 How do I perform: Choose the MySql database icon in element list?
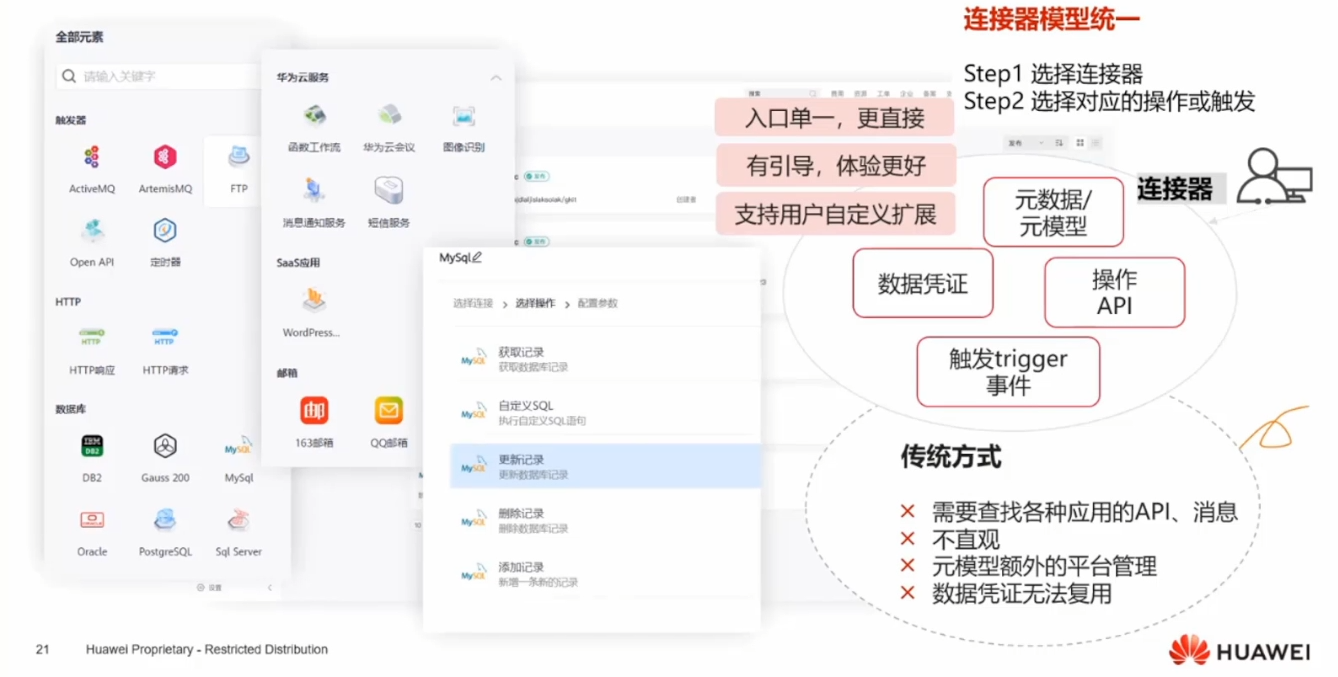pyautogui.click(x=239, y=446)
